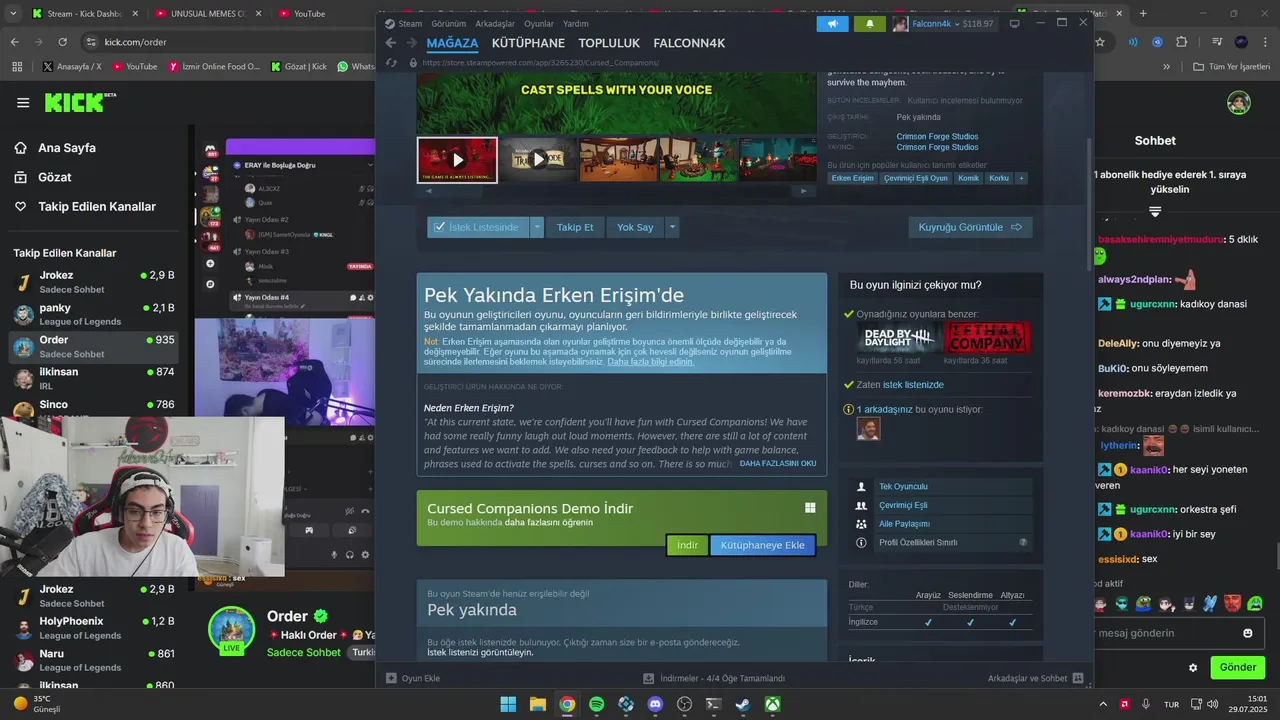Screen dimensions: 1280x720
Task: Reload the Steam store page
Action: (392, 62)
